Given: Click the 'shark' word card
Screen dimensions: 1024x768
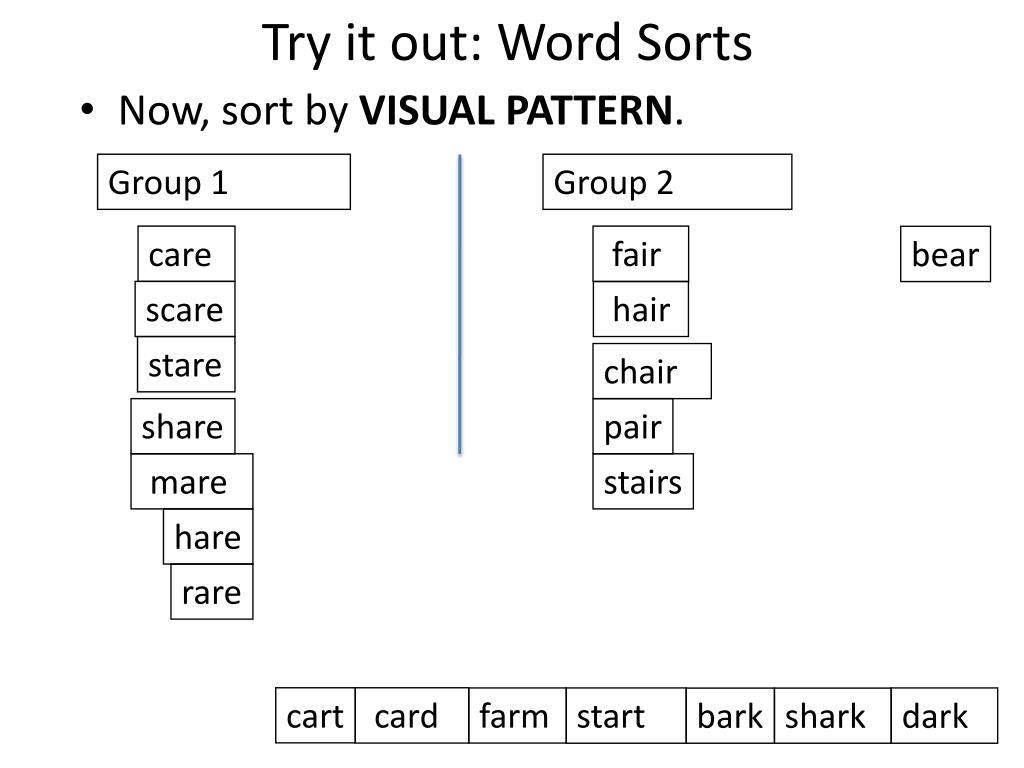Looking at the screenshot, I should click(x=833, y=716).
